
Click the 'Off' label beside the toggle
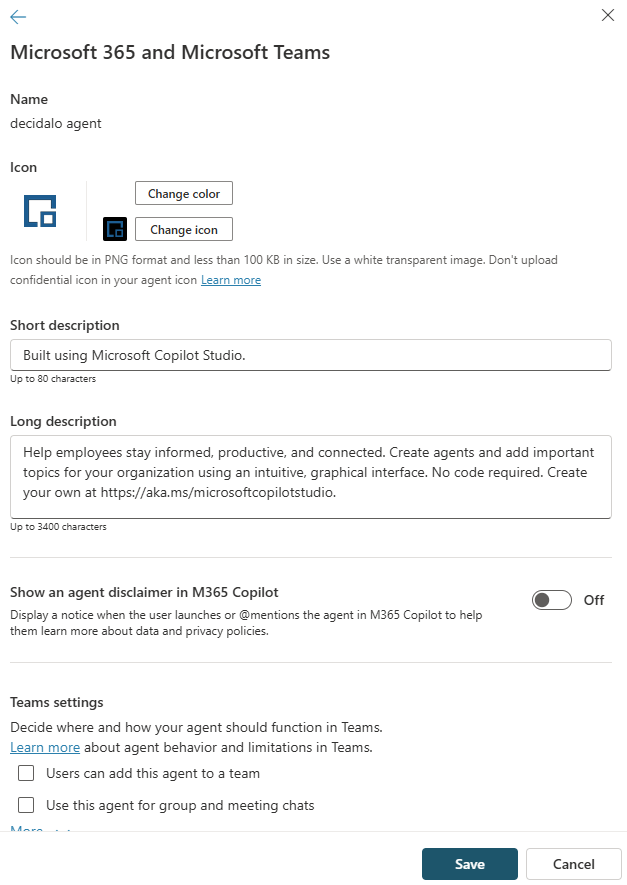click(594, 600)
